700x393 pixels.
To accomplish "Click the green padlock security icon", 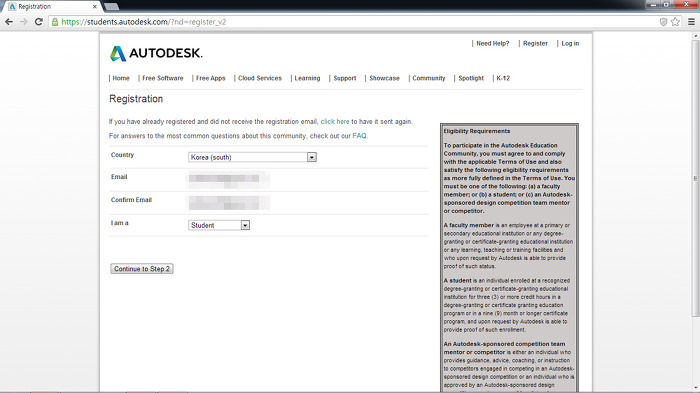I will pyautogui.click(x=55, y=22).
